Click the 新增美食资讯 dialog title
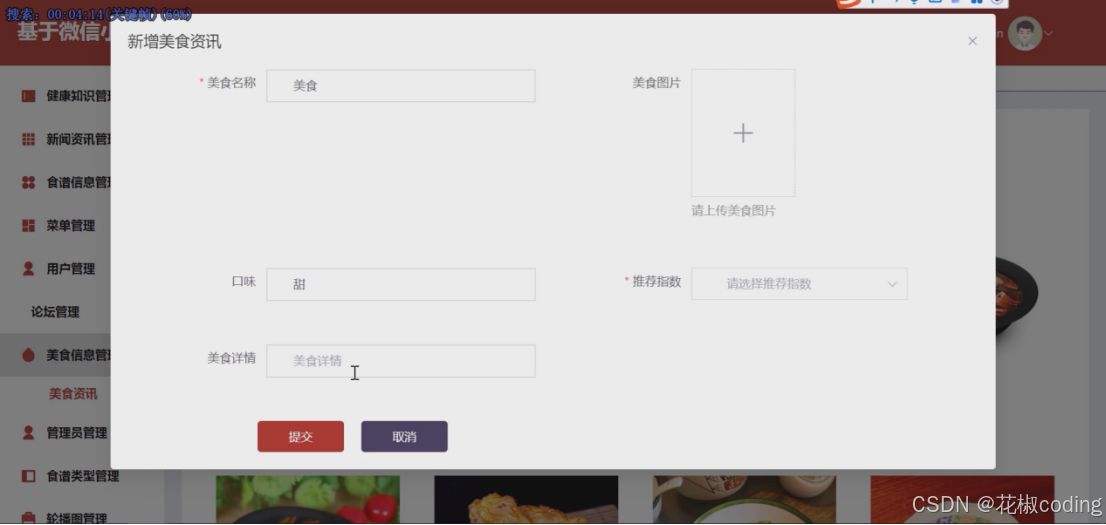Screen dimensions: 1106x525 [174, 42]
